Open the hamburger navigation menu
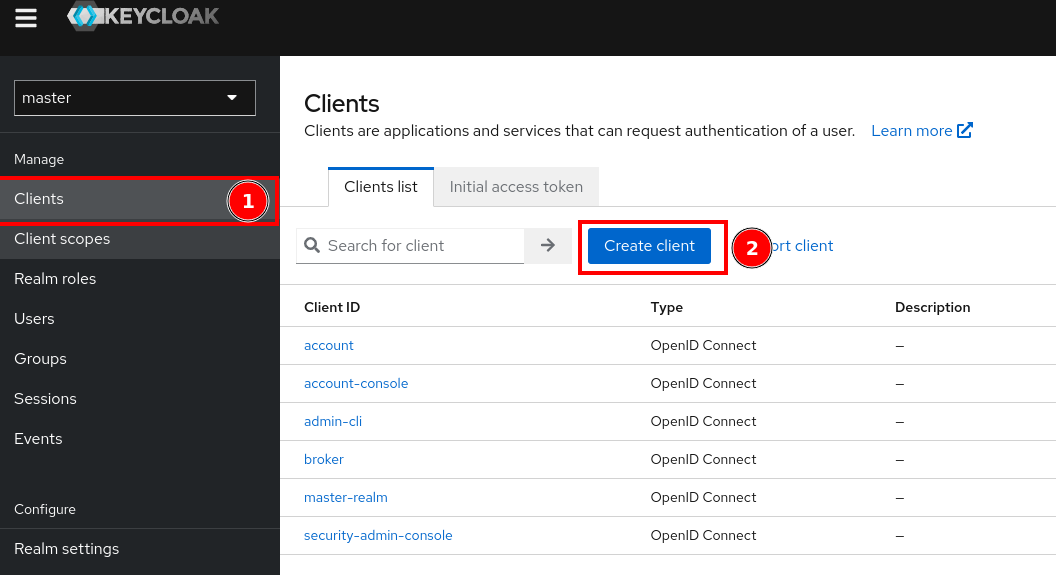The height and width of the screenshot is (575, 1056). coord(26,18)
